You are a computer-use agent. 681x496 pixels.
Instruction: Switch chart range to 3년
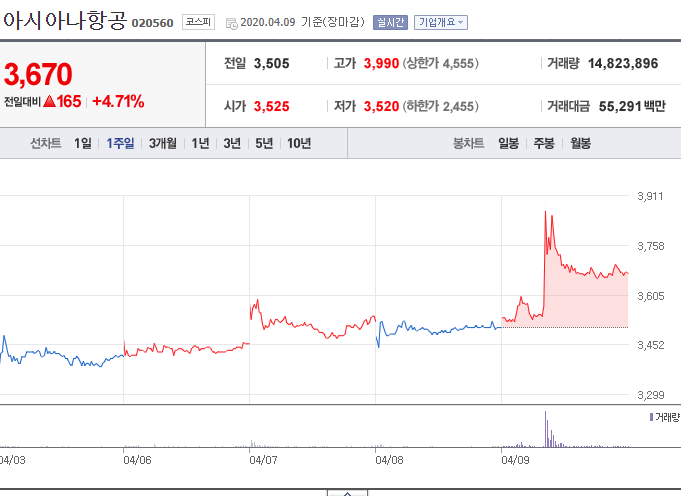point(232,143)
